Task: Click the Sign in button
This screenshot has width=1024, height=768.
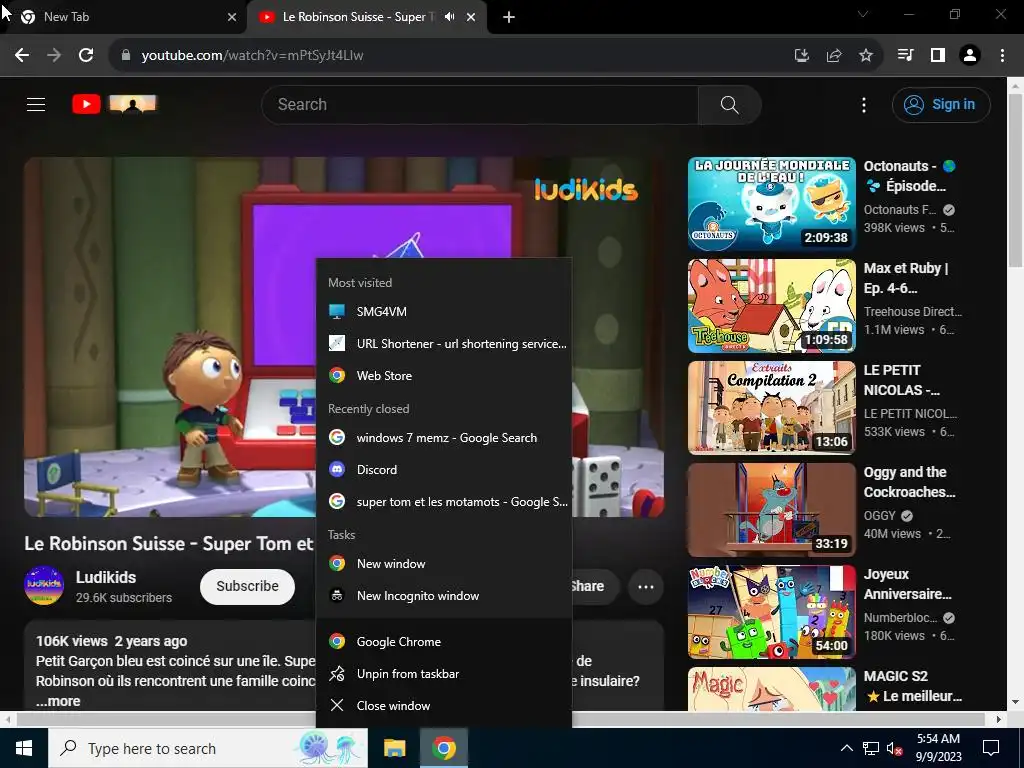Action: click(941, 104)
